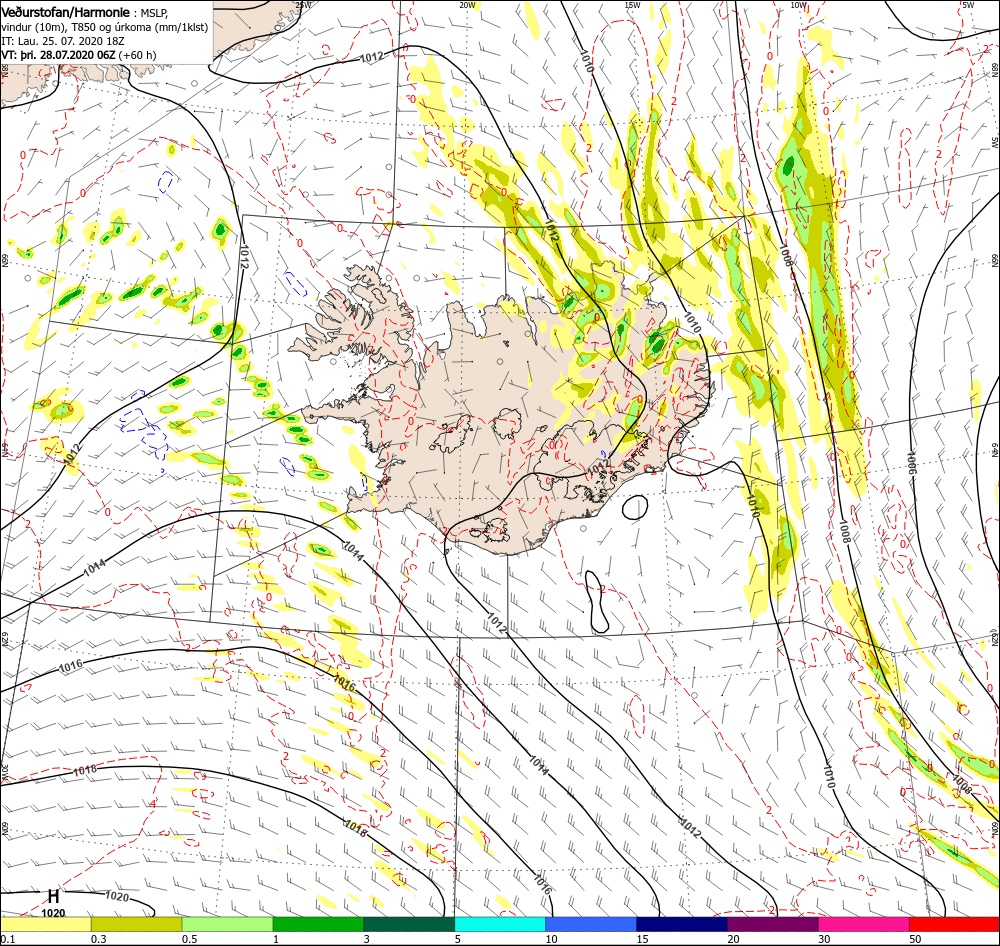Viewport: 1000px width, 946px height.
Task: Click the 'vindur (10m), T850 og úrkoma' line
Action: tap(105, 27)
